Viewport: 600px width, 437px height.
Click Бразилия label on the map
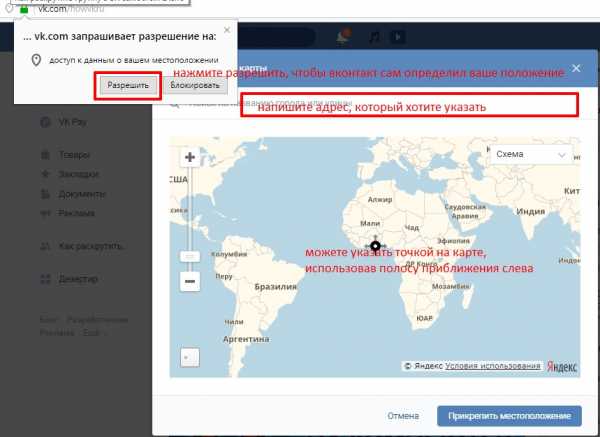pos(276,287)
